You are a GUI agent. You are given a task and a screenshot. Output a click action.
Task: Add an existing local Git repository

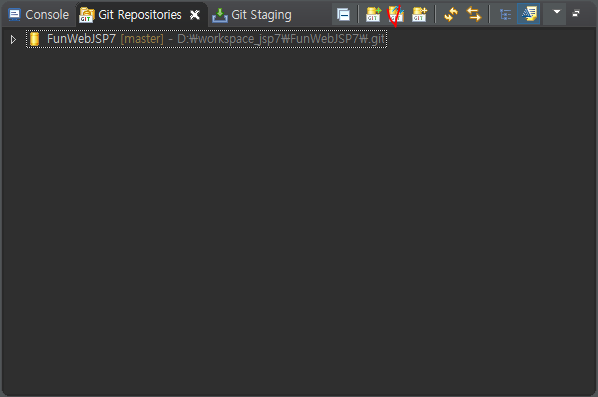coord(373,15)
